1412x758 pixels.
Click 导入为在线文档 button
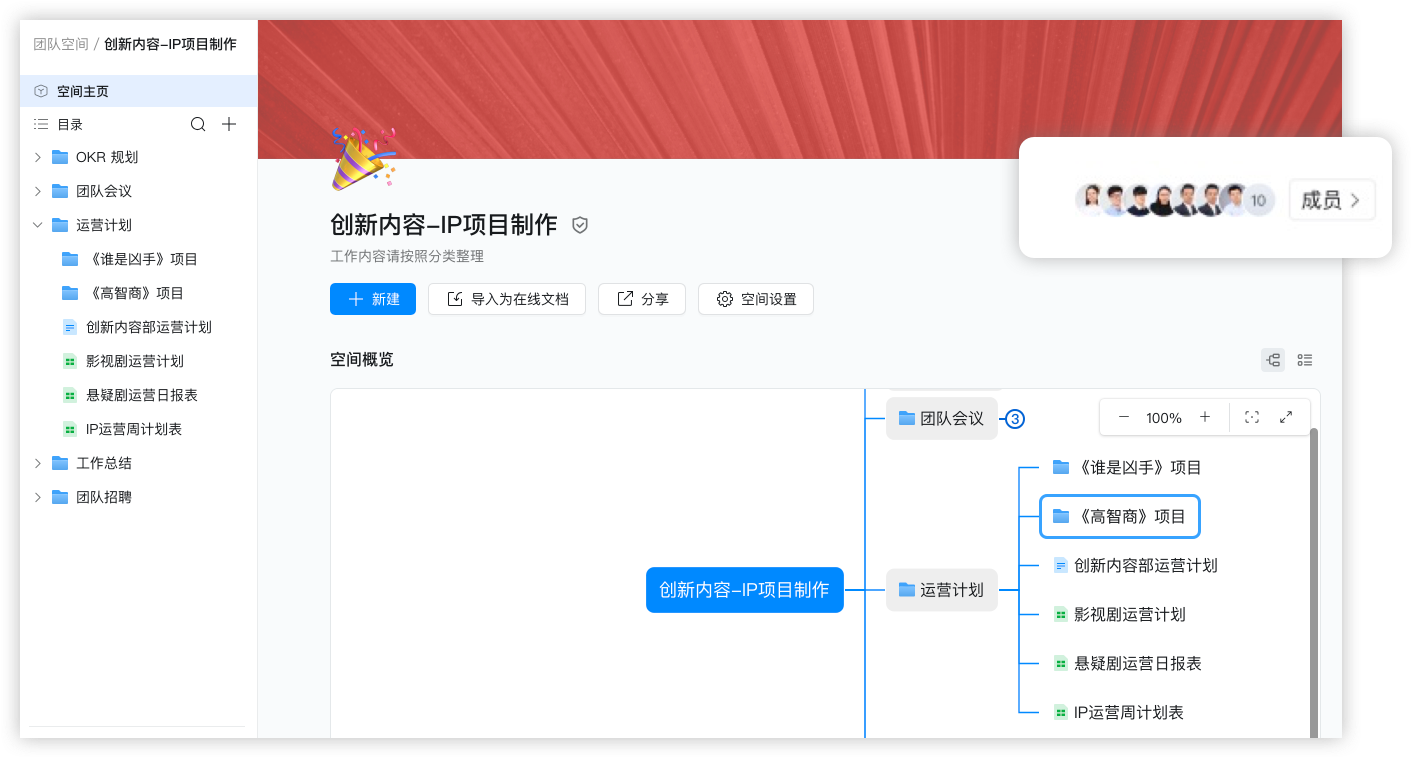pos(507,299)
